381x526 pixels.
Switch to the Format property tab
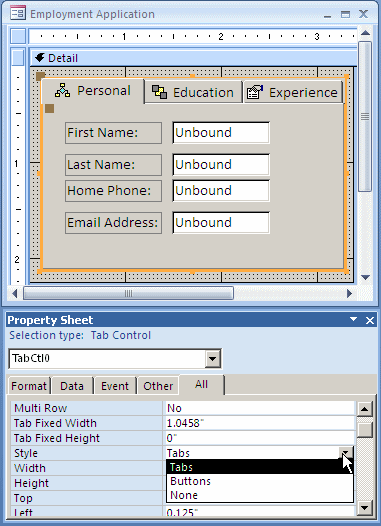coord(29,386)
